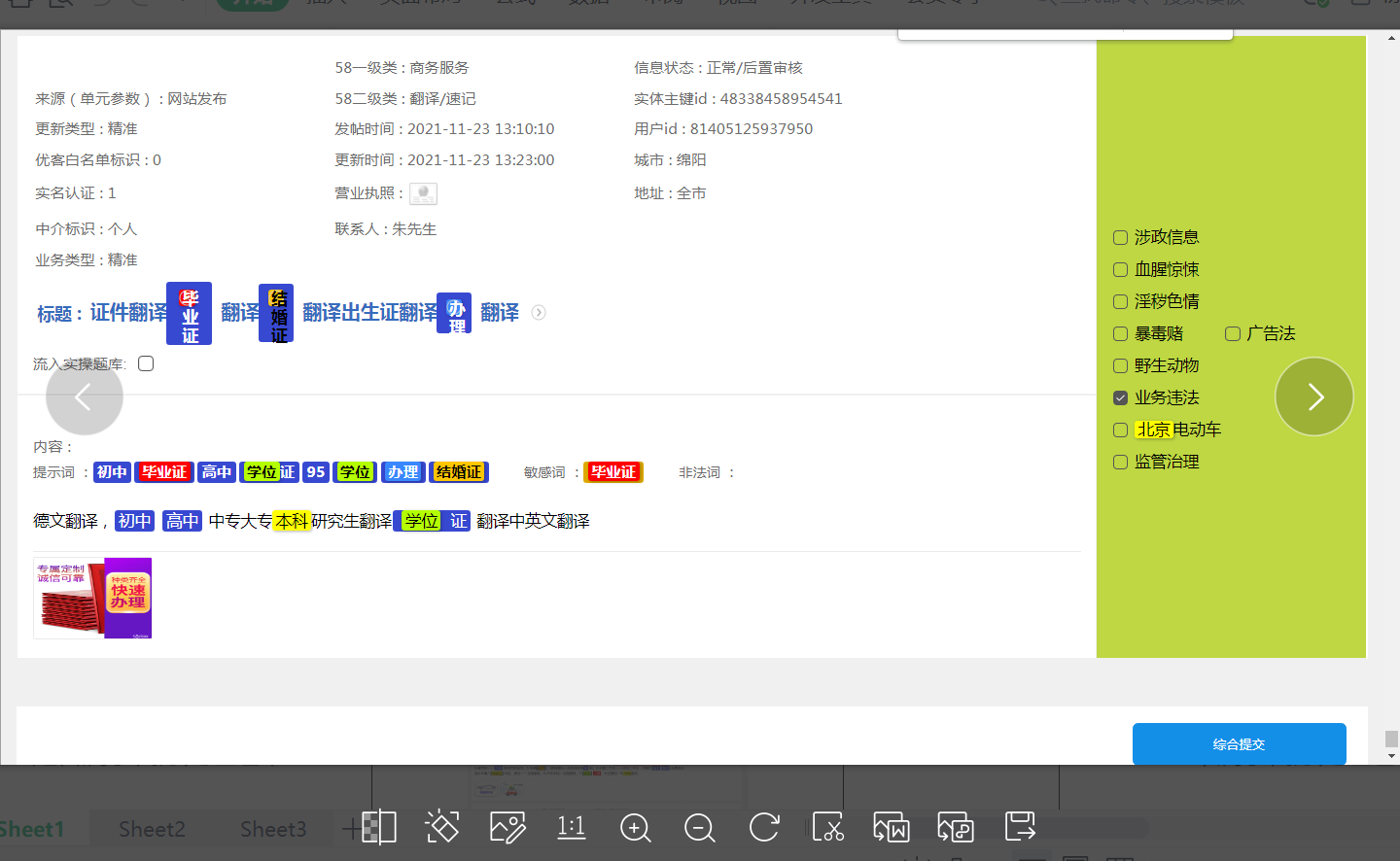Click the 95 hint word tag
Viewport: 1400px width, 861px height.
(316, 472)
